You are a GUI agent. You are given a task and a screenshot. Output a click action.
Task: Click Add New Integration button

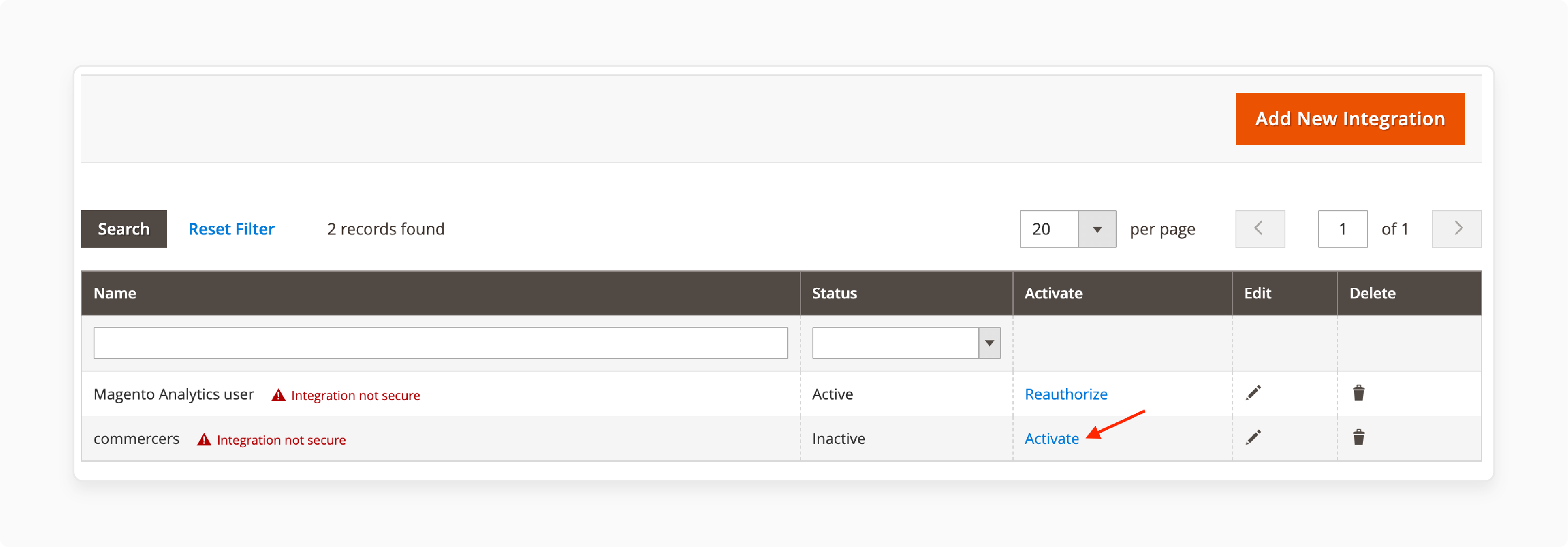point(1350,119)
